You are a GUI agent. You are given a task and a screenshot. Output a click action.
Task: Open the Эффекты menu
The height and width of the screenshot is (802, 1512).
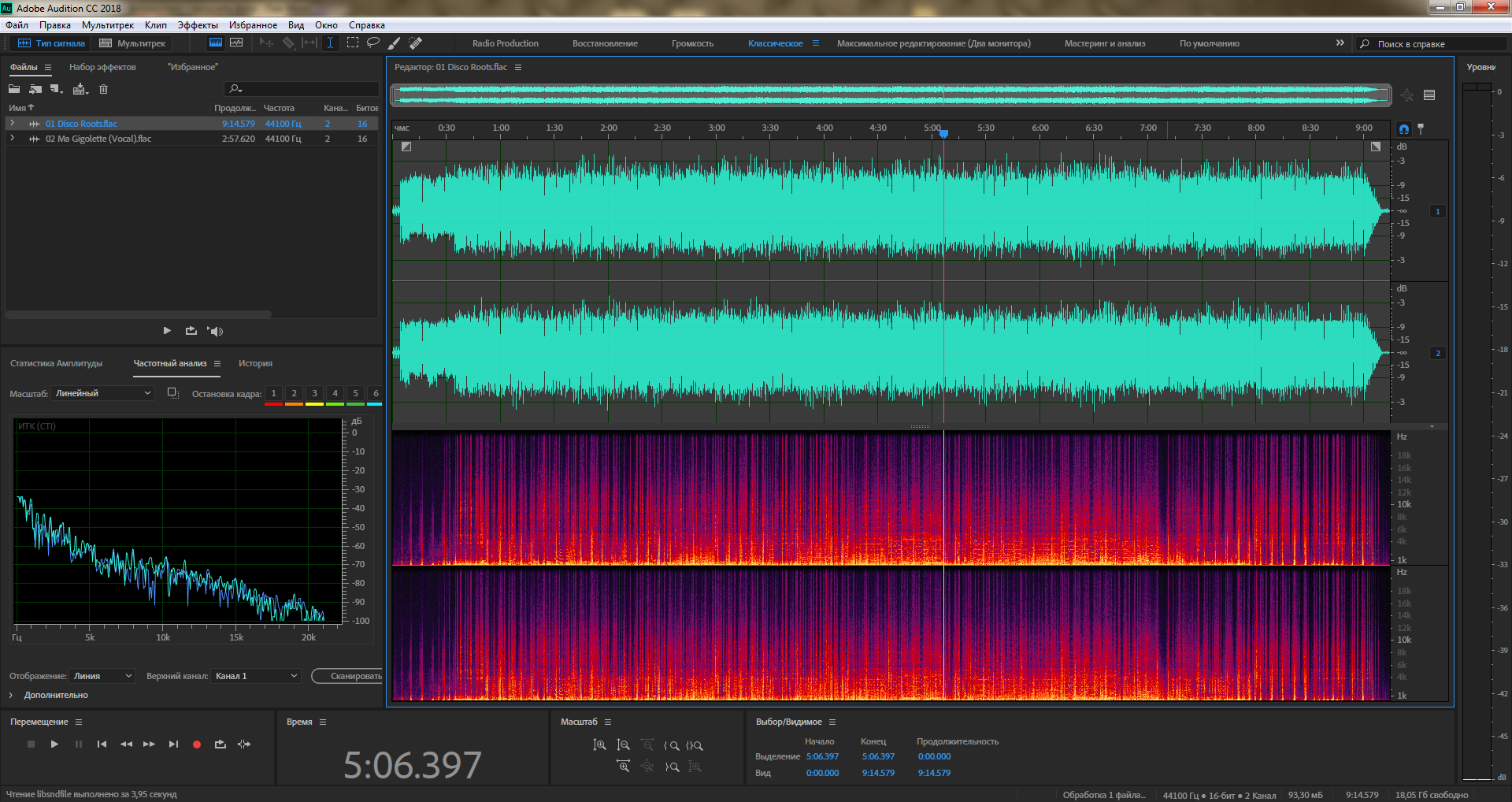point(197,25)
